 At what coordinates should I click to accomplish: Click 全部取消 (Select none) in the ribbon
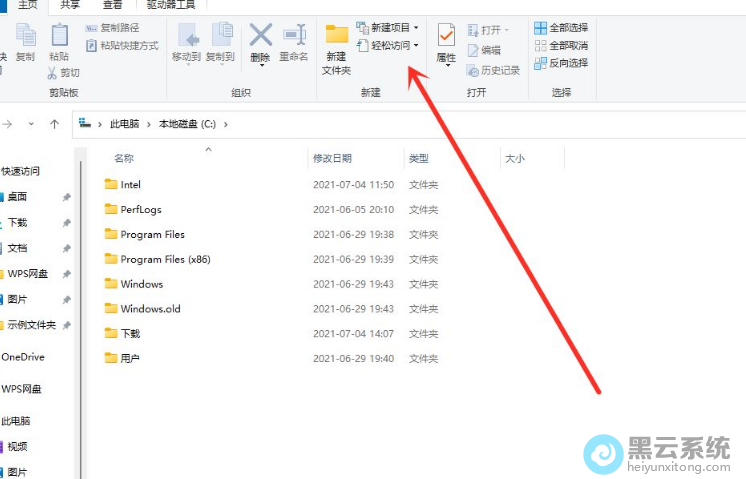click(x=560, y=45)
